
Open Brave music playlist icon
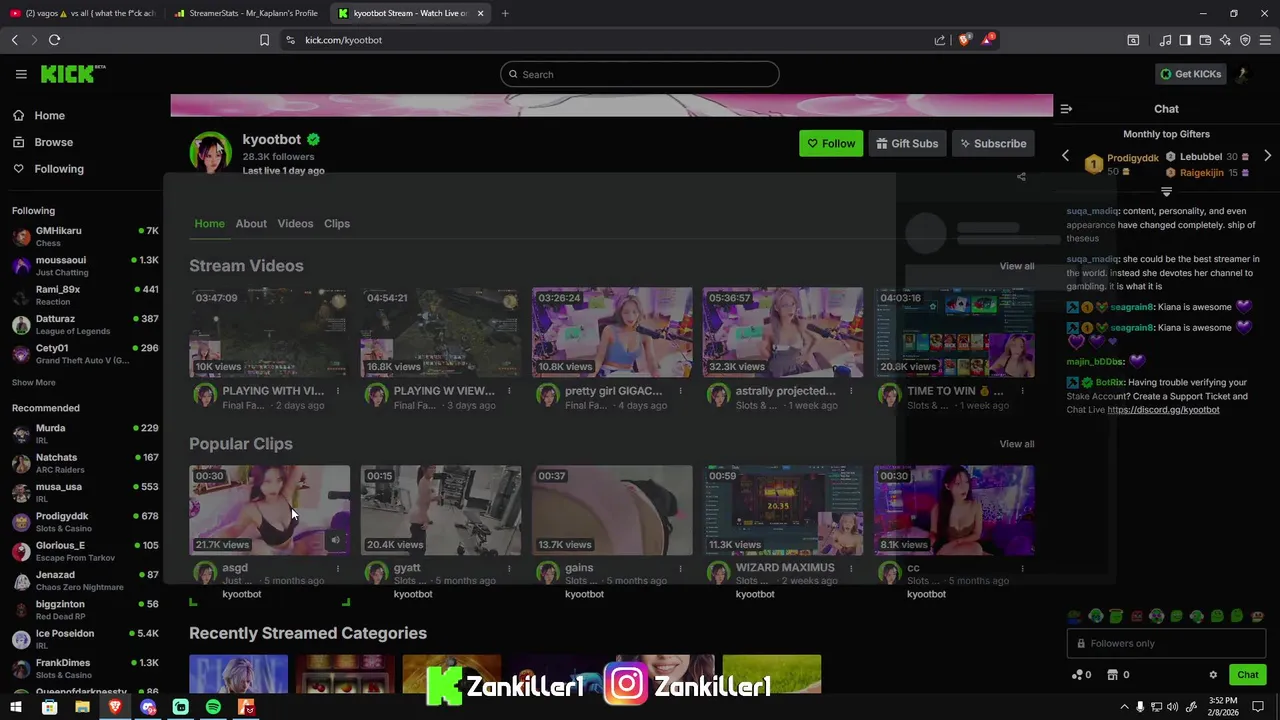pyautogui.click(x=1165, y=40)
